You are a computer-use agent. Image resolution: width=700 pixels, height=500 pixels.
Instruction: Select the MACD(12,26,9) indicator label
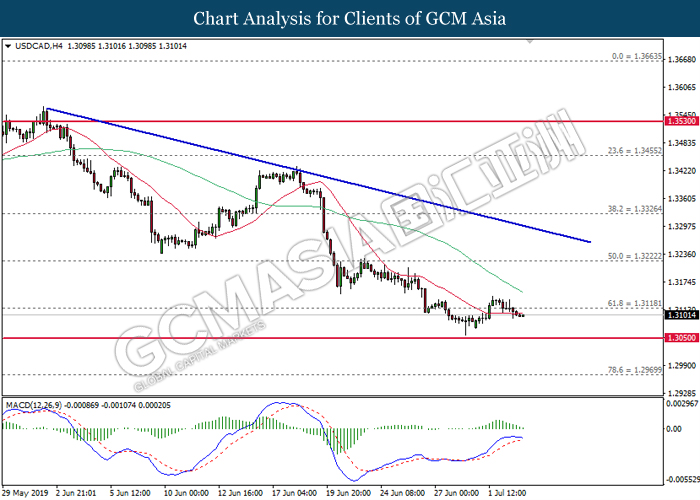point(88,405)
